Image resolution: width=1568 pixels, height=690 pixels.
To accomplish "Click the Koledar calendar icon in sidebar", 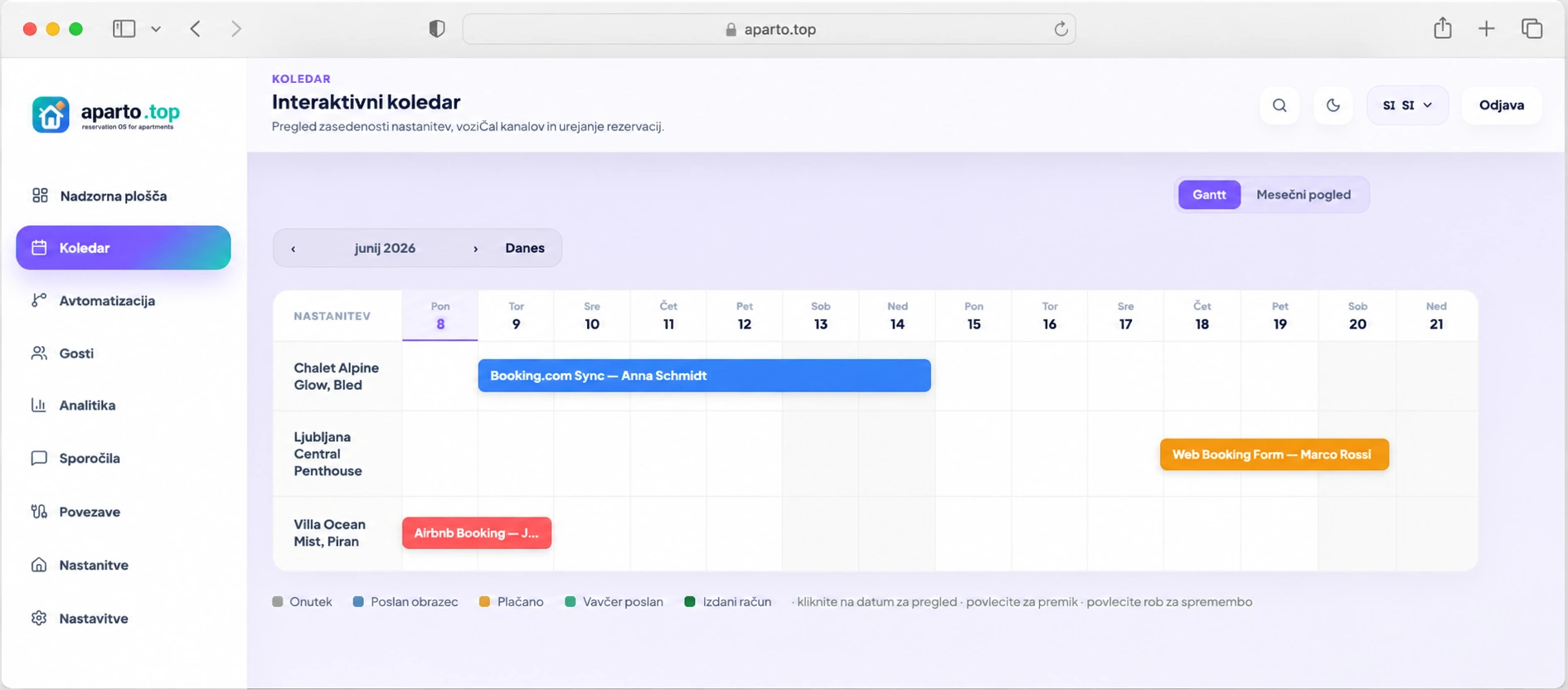I will [39, 247].
